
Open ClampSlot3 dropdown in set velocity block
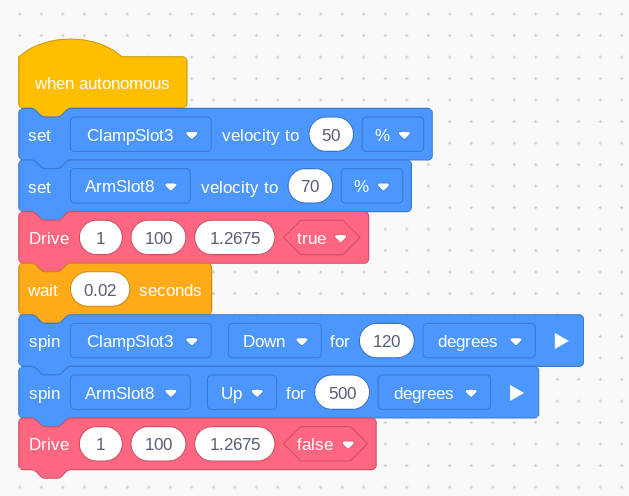(x=141, y=135)
